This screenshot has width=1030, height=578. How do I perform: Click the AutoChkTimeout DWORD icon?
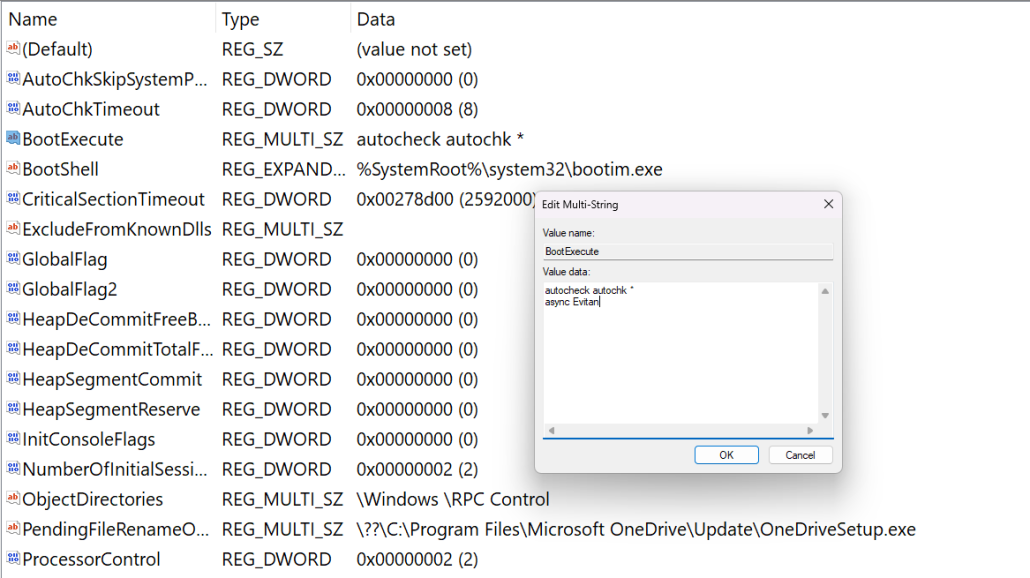click(13, 108)
